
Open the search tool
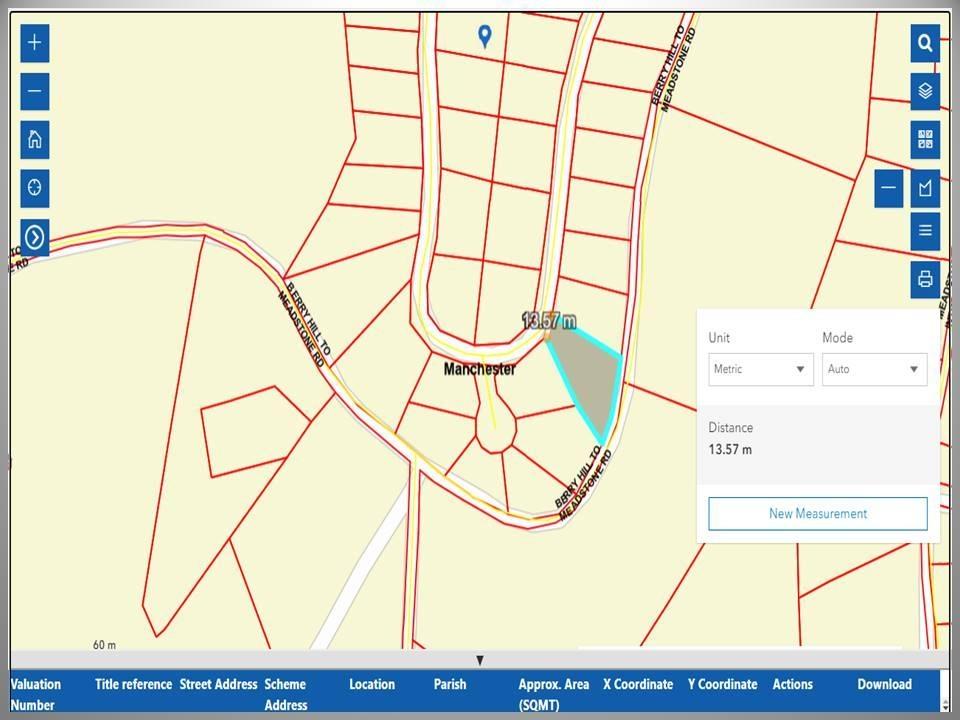point(925,43)
